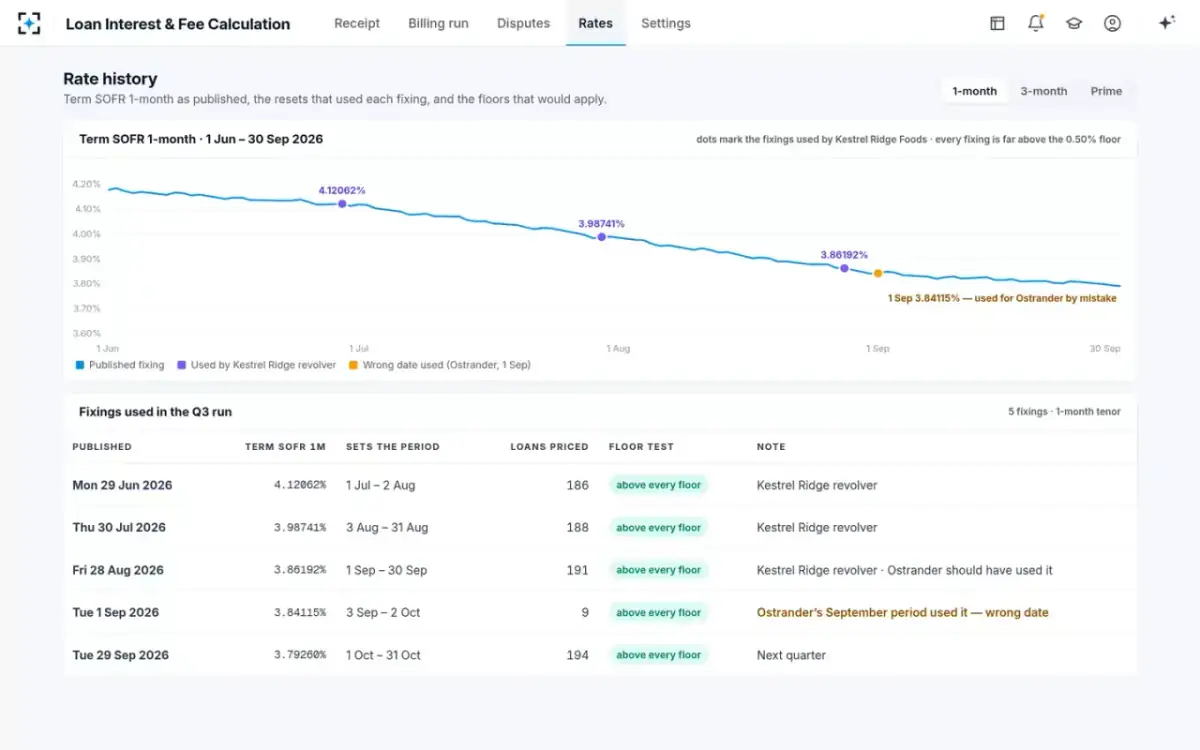Open the user account icon
1200x750 pixels.
(1112, 23)
